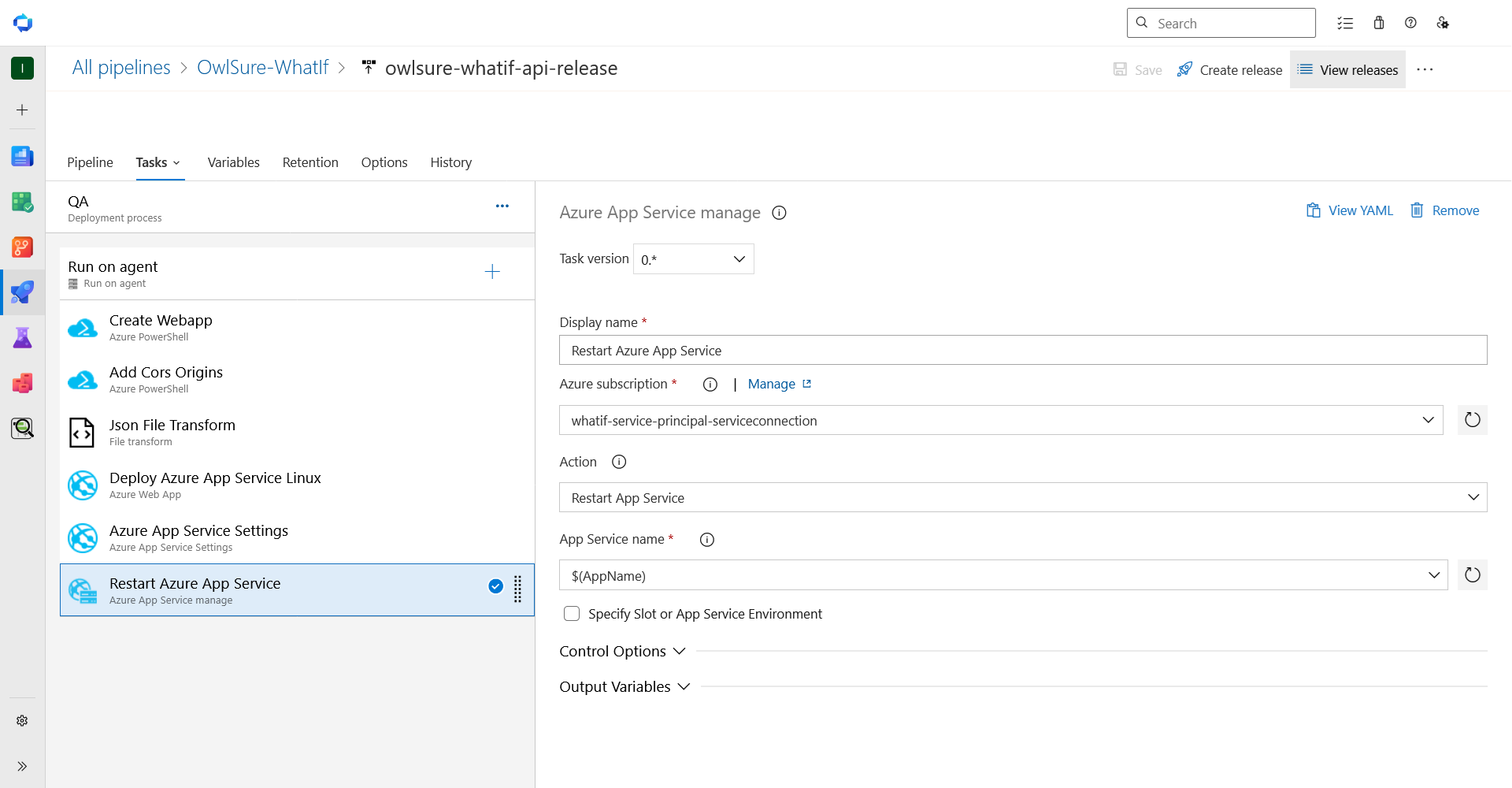Open the Tasks tab dropdown
The image size is (1512, 788).
158,162
